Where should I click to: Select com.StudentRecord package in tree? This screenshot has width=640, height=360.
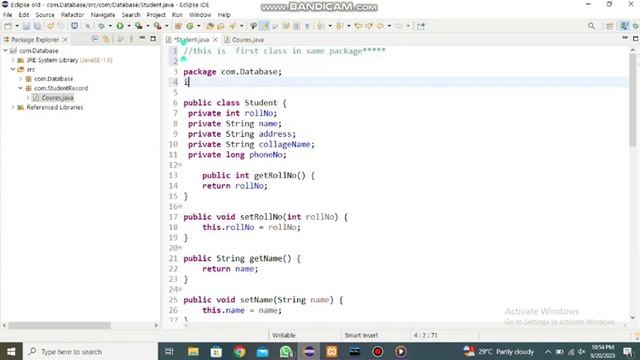pos(61,88)
